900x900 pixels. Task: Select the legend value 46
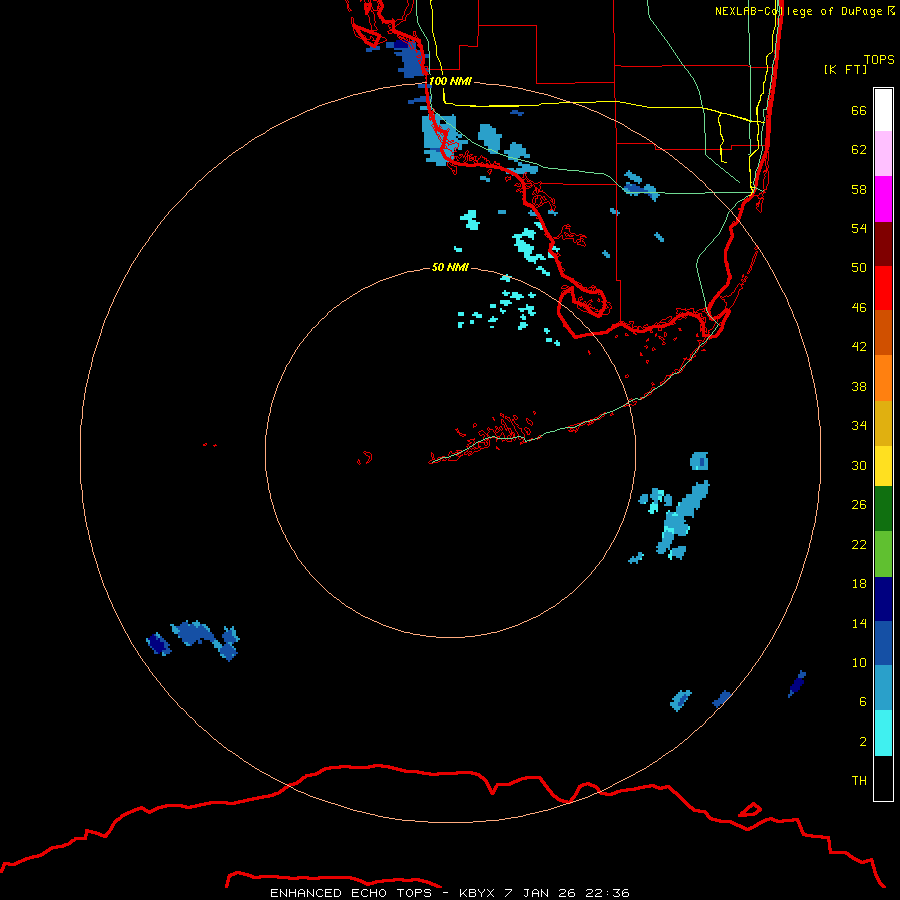859,307
